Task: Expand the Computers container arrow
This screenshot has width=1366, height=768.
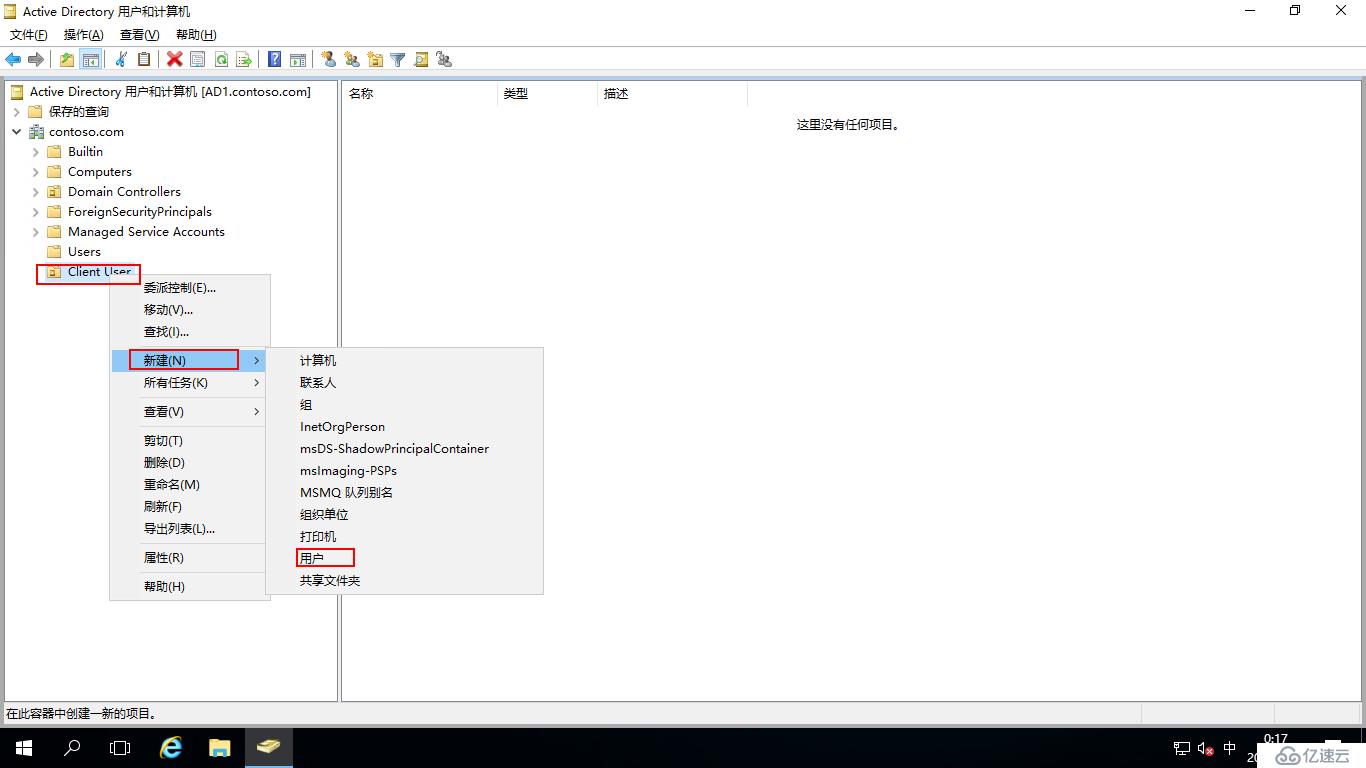Action: click(36, 172)
